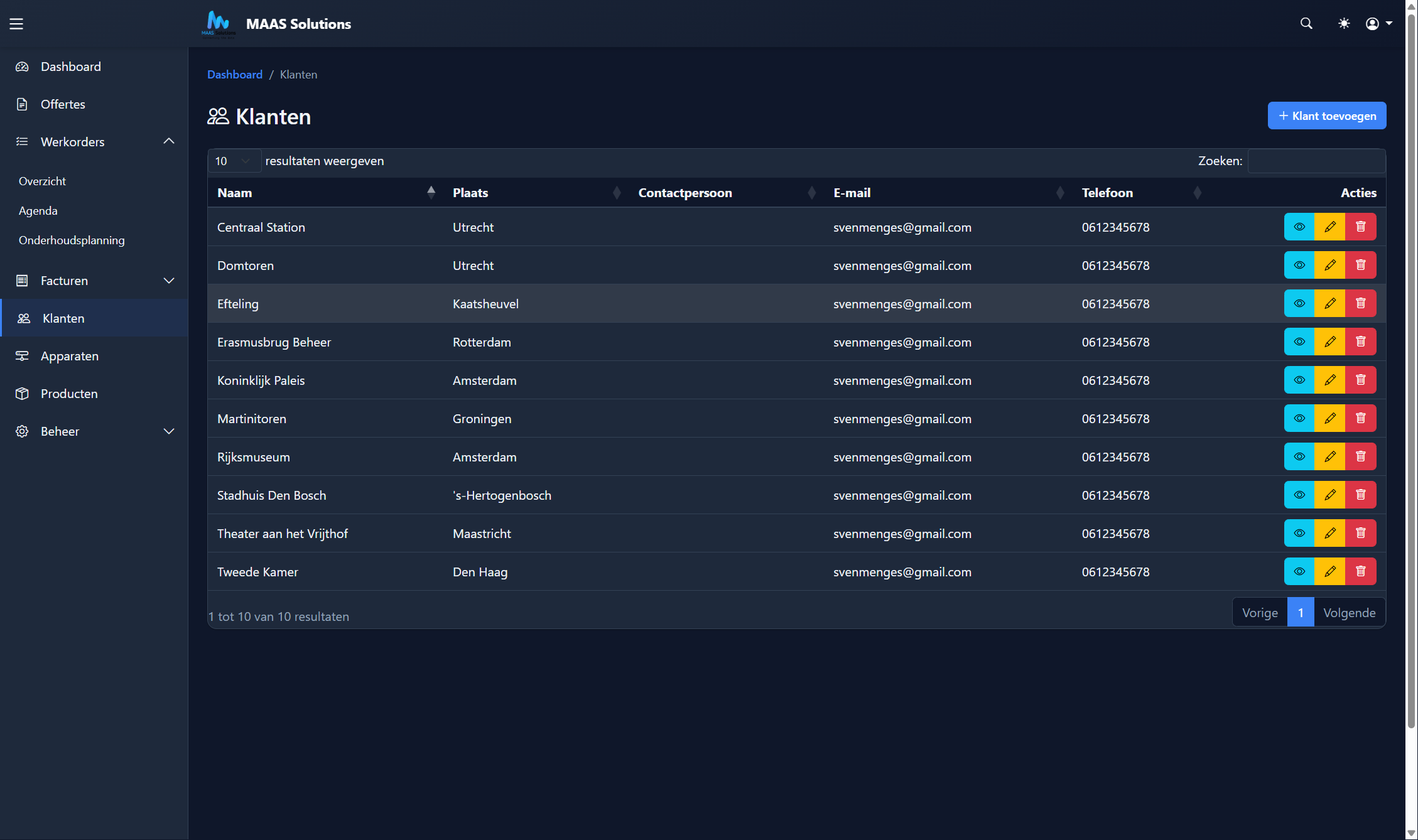The width and height of the screenshot is (1418, 840).
Task: Click the hamburger menu icon
Action: tap(16, 24)
